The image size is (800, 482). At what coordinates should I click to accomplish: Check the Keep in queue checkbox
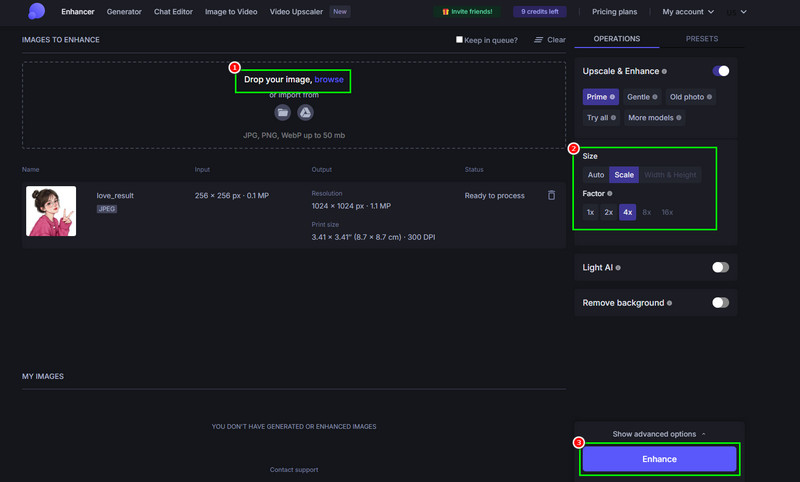459,40
